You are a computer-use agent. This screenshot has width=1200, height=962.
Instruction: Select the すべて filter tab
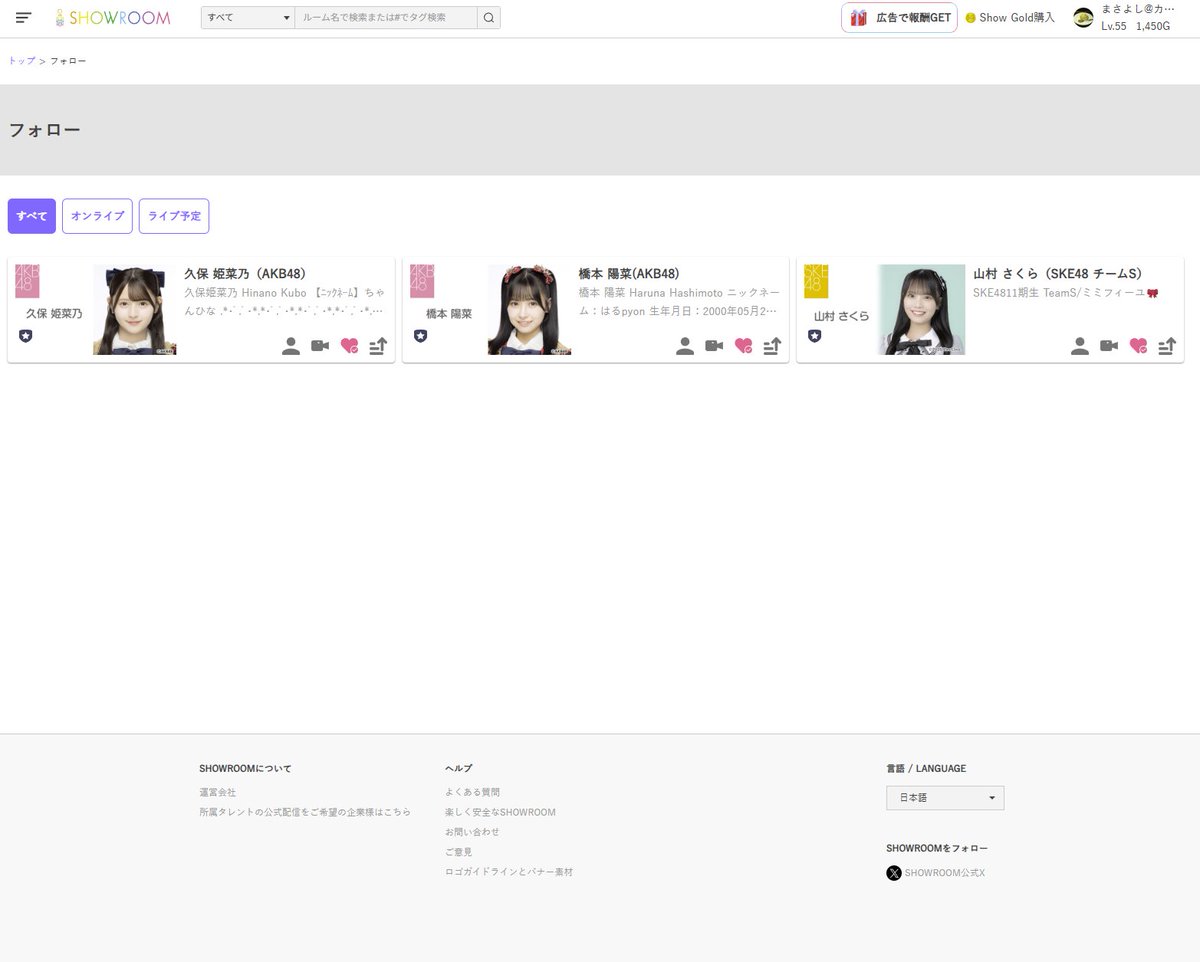pos(32,216)
